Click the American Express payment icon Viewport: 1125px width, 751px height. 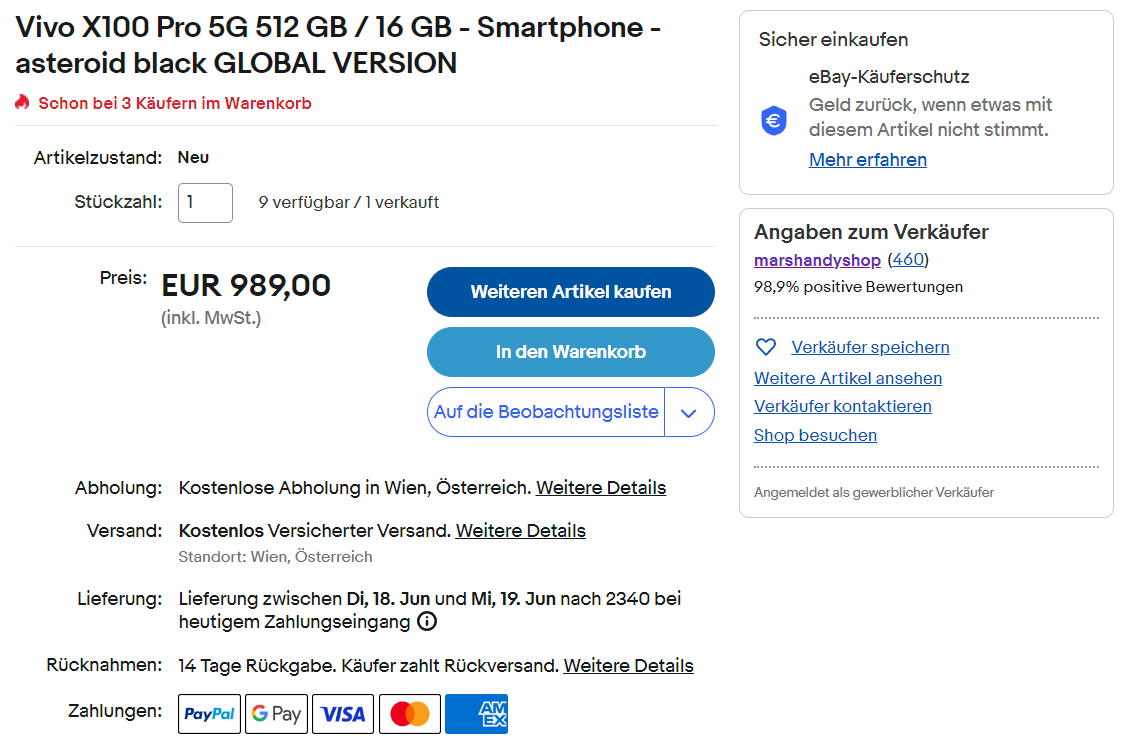476,714
